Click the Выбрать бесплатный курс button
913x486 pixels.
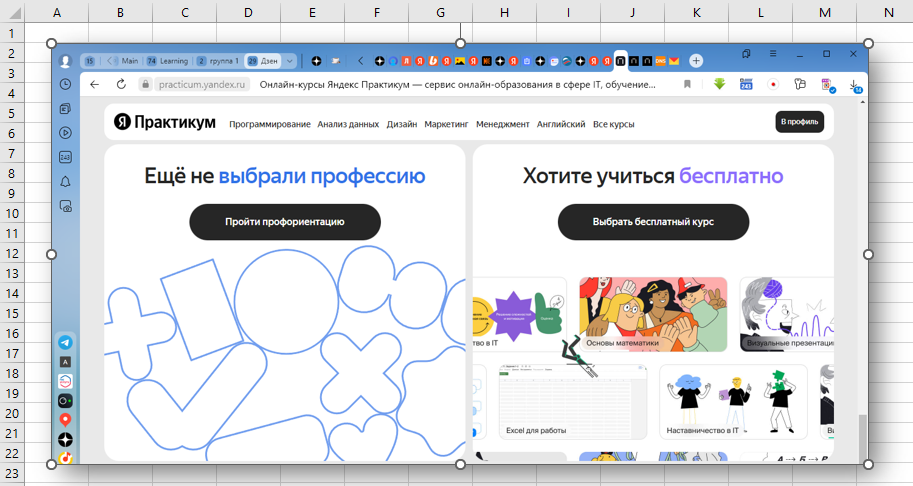click(653, 222)
